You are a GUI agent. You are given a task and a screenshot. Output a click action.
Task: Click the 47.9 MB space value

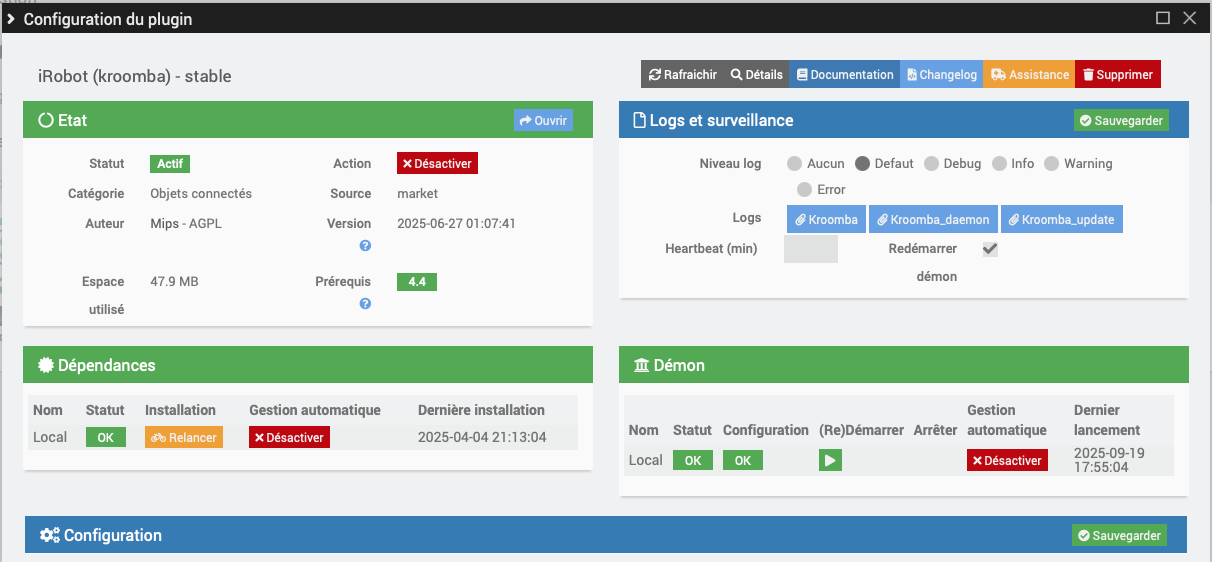174,281
